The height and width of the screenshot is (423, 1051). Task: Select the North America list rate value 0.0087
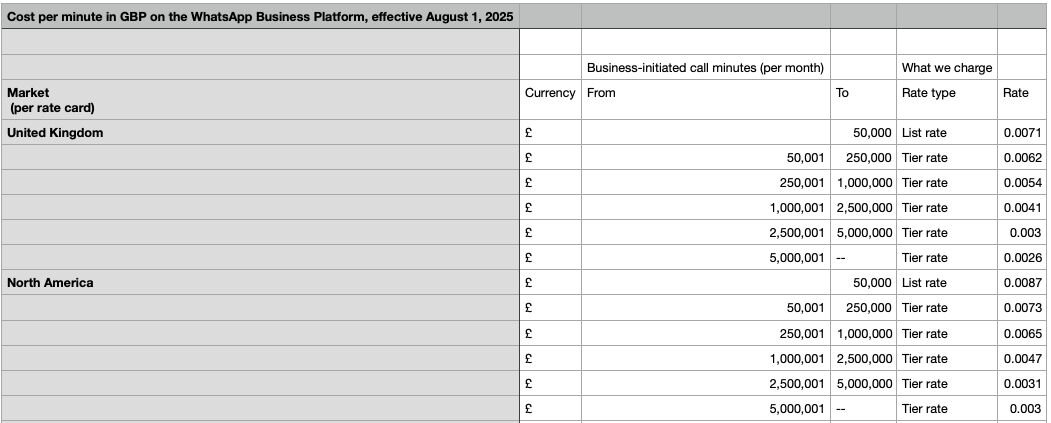point(1022,283)
